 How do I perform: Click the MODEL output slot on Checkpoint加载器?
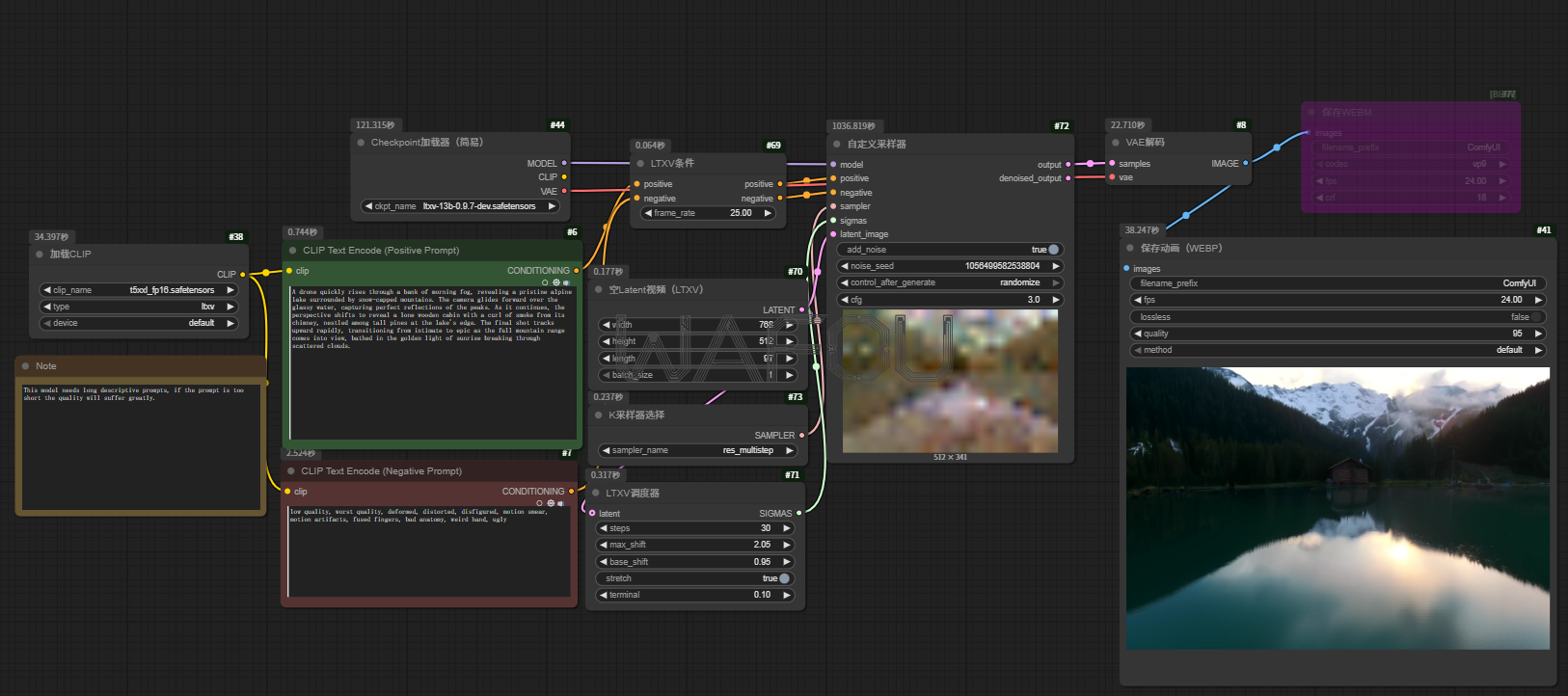pos(564,163)
